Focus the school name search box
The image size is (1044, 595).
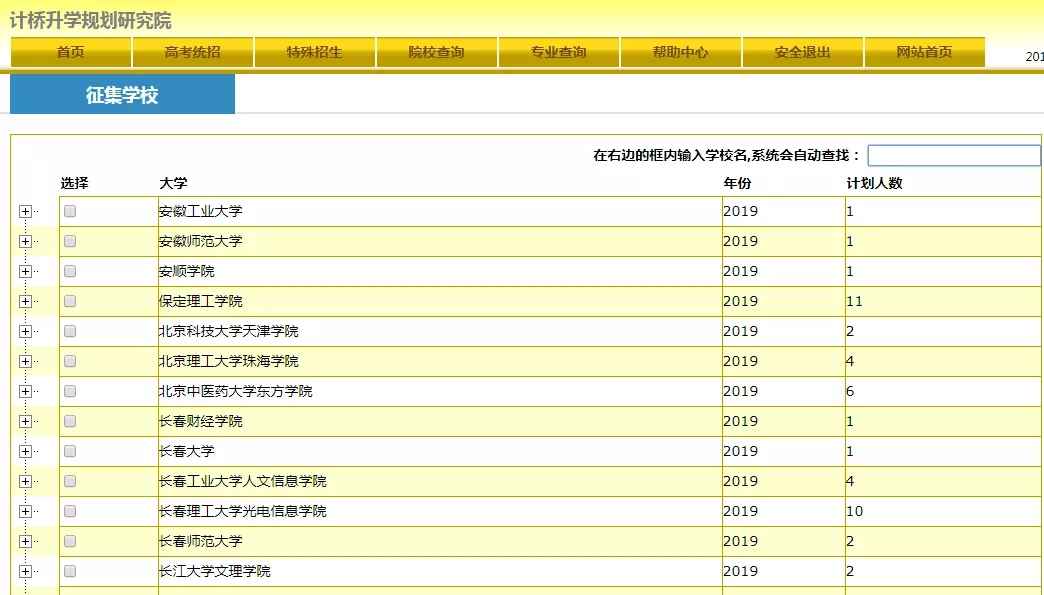[954, 155]
